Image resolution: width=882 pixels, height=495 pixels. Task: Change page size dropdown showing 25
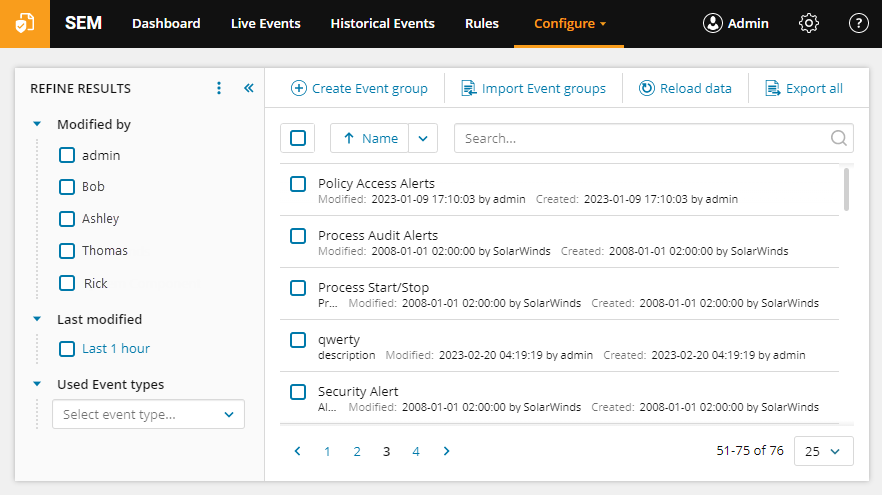coord(824,451)
